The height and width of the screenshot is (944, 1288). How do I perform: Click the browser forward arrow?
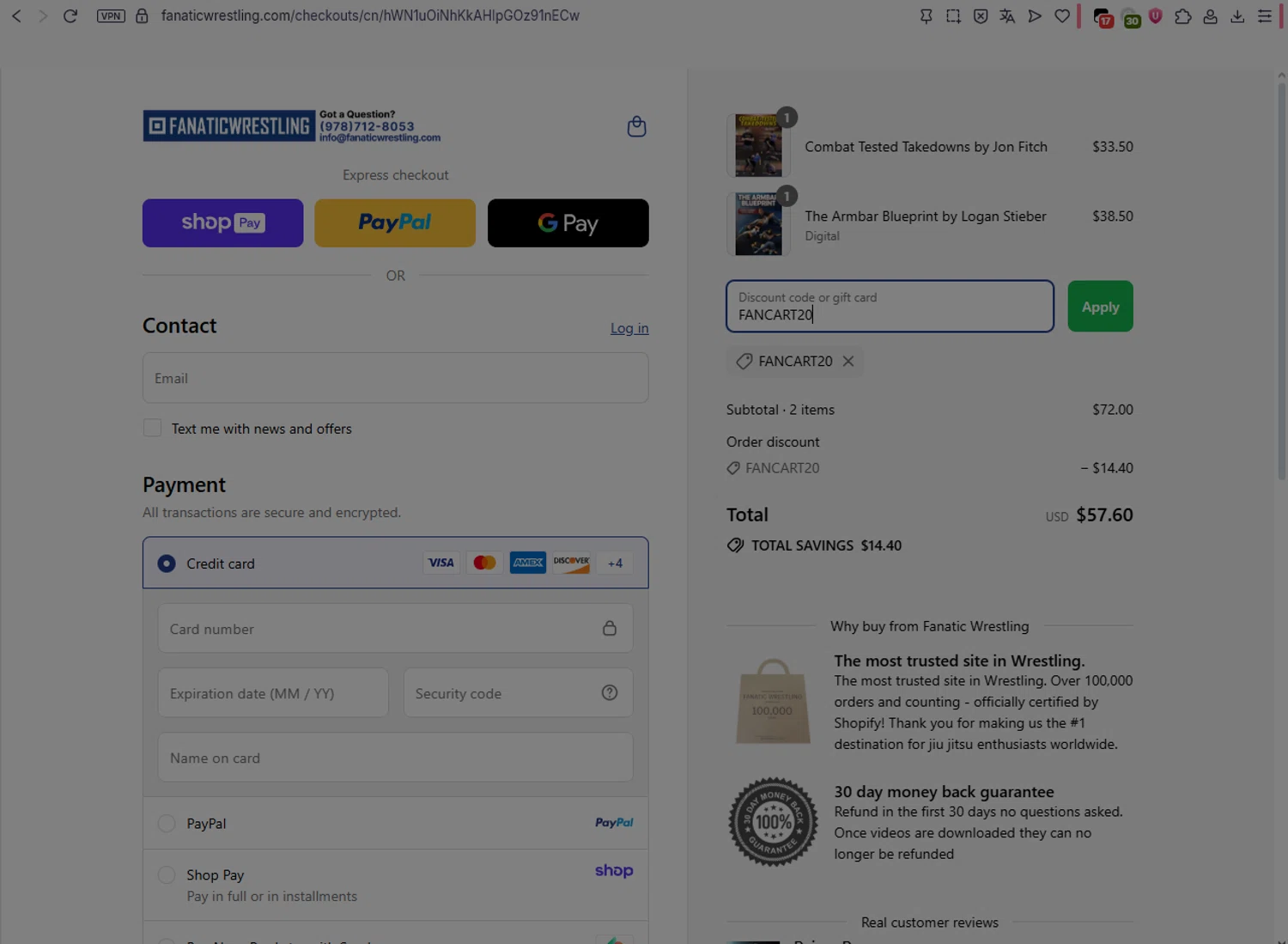(42, 15)
